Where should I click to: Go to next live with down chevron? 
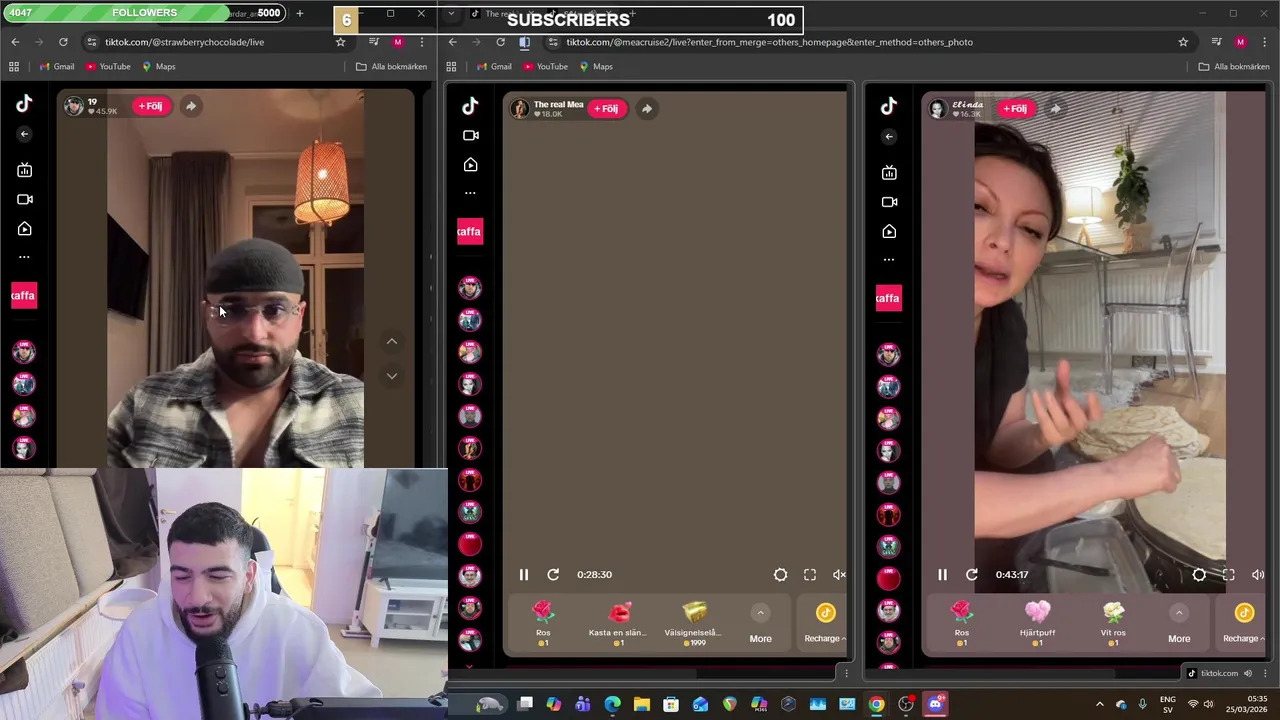pos(392,376)
